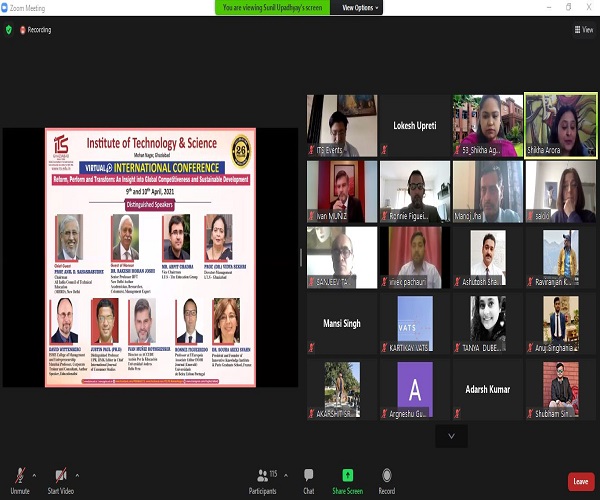Viewport: 600px width, 500px height.
Task: Click the Start Video camera icon
Action: point(61,475)
